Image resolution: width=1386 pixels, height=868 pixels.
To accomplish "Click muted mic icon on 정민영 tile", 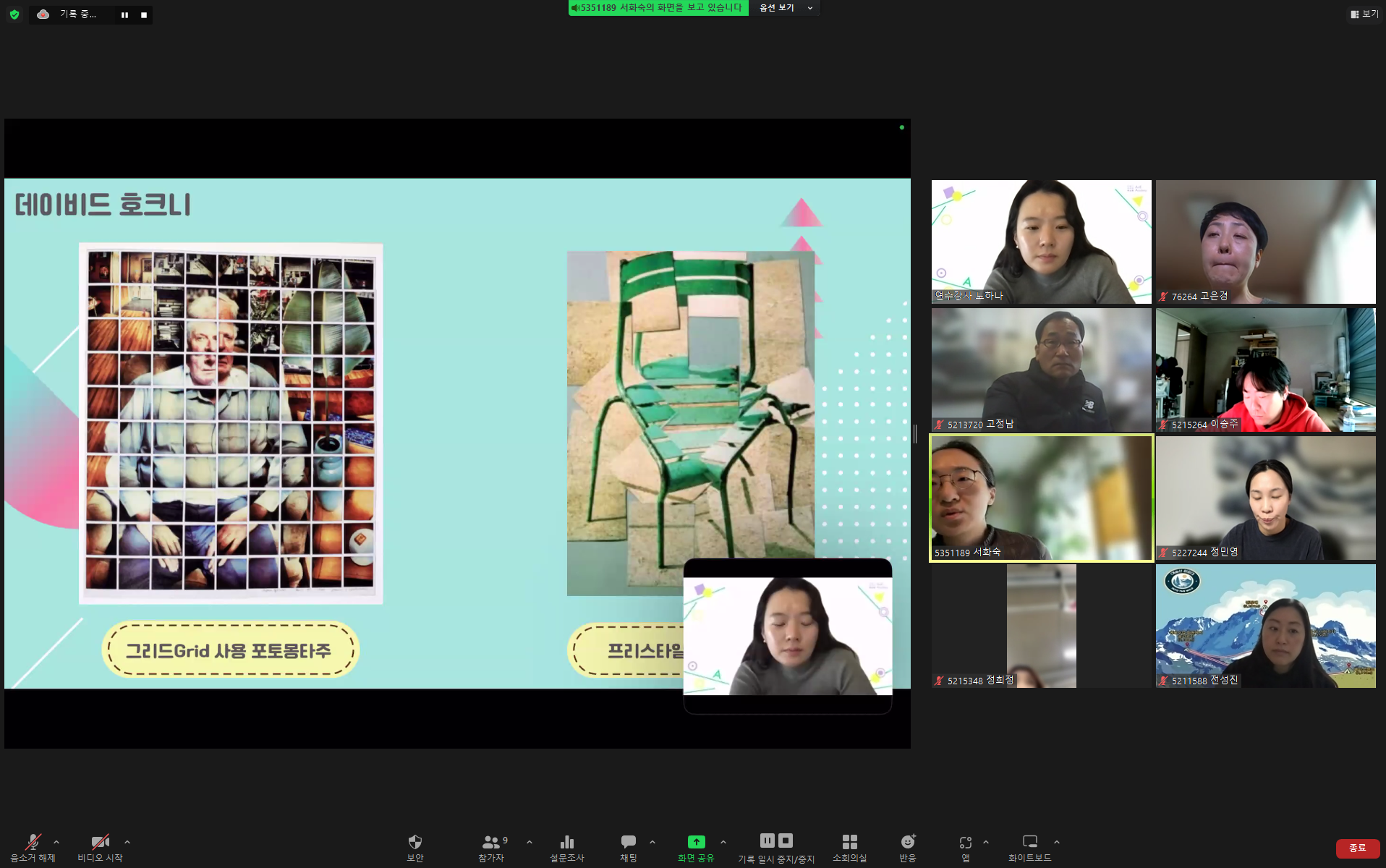I will [x=1163, y=553].
